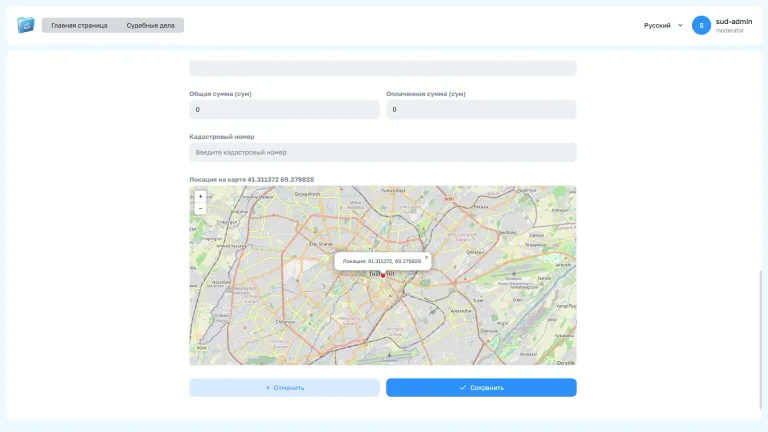Click the page vertical scrollbar
Image resolution: width=768 pixels, height=432 pixels.
point(761,339)
